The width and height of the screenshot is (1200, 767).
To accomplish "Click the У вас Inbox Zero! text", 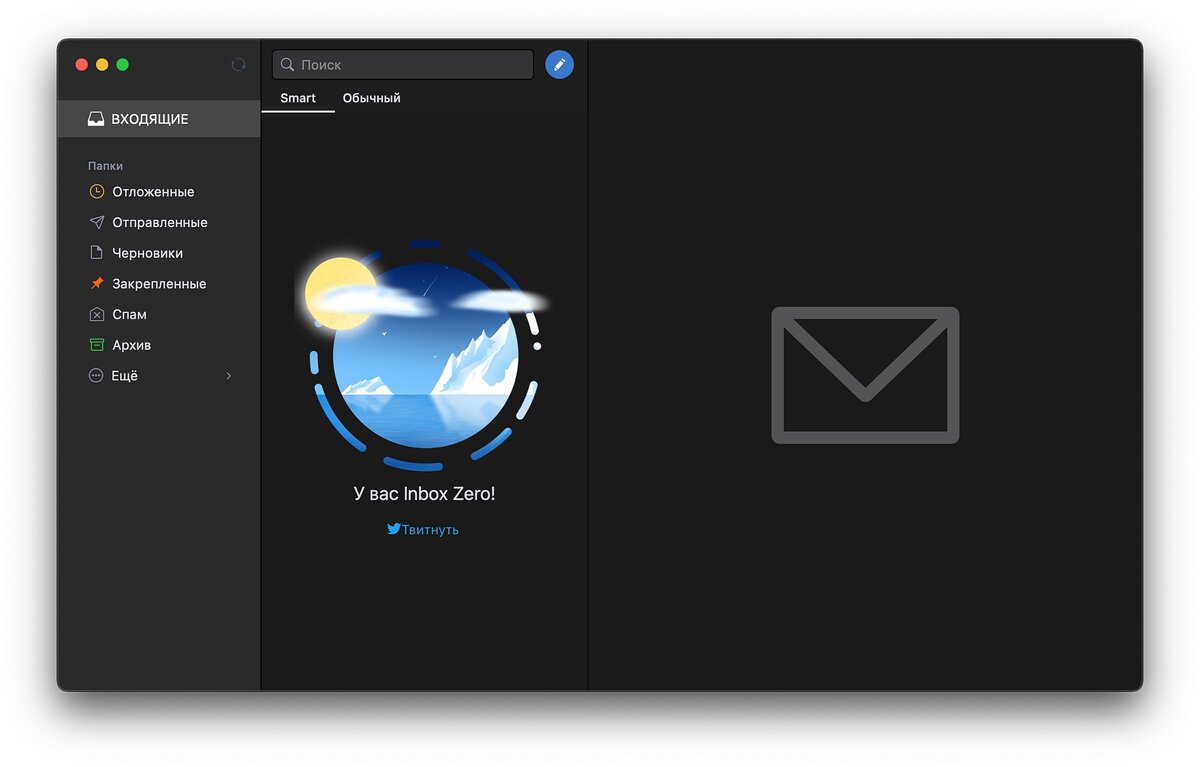I will pos(424,494).
